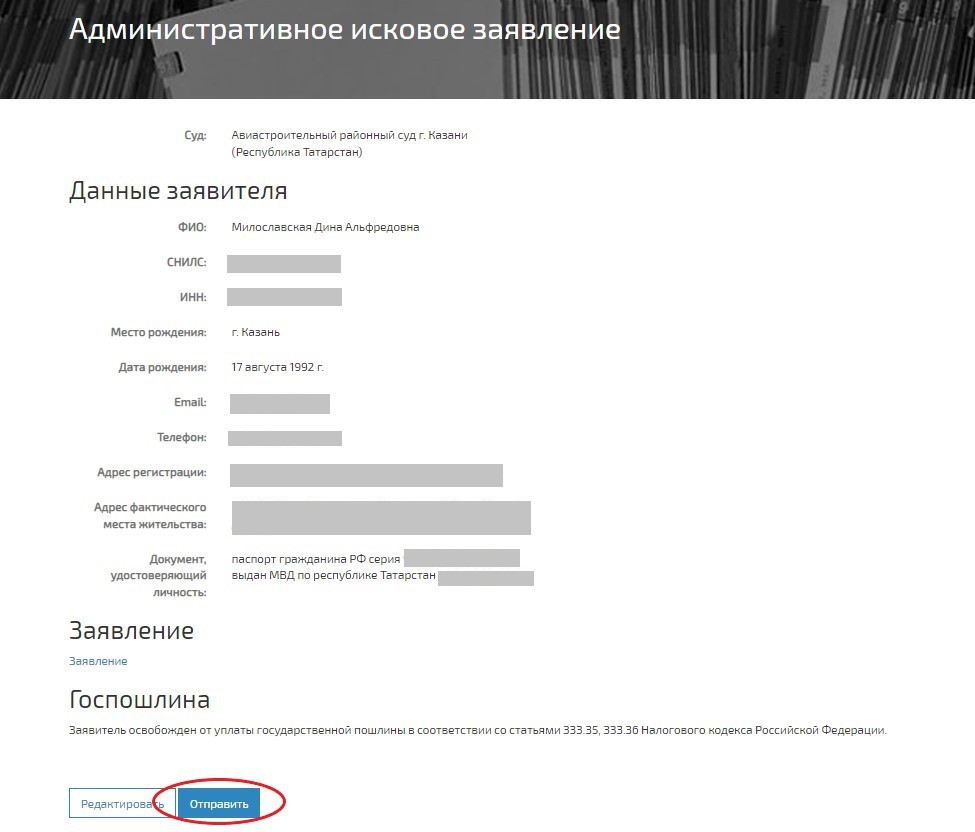
Task: Click birthplace value г. Казань
Action: (256, 332)
